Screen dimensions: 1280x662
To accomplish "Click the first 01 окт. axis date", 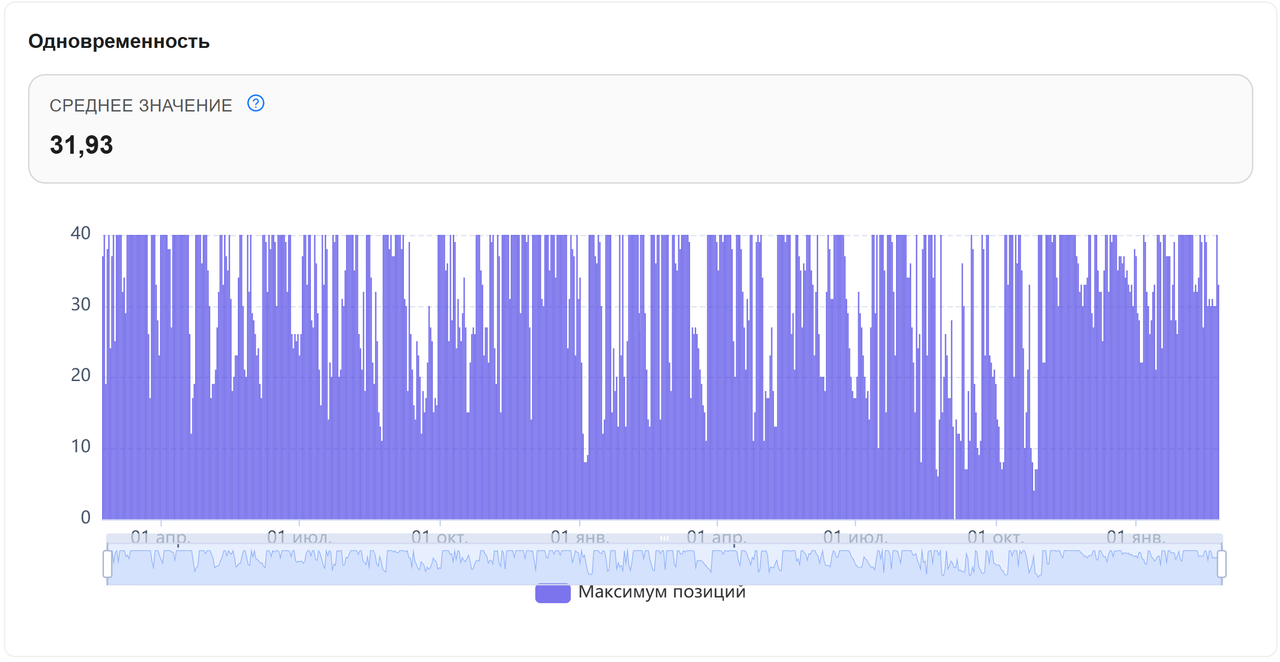I will point(441,537).
